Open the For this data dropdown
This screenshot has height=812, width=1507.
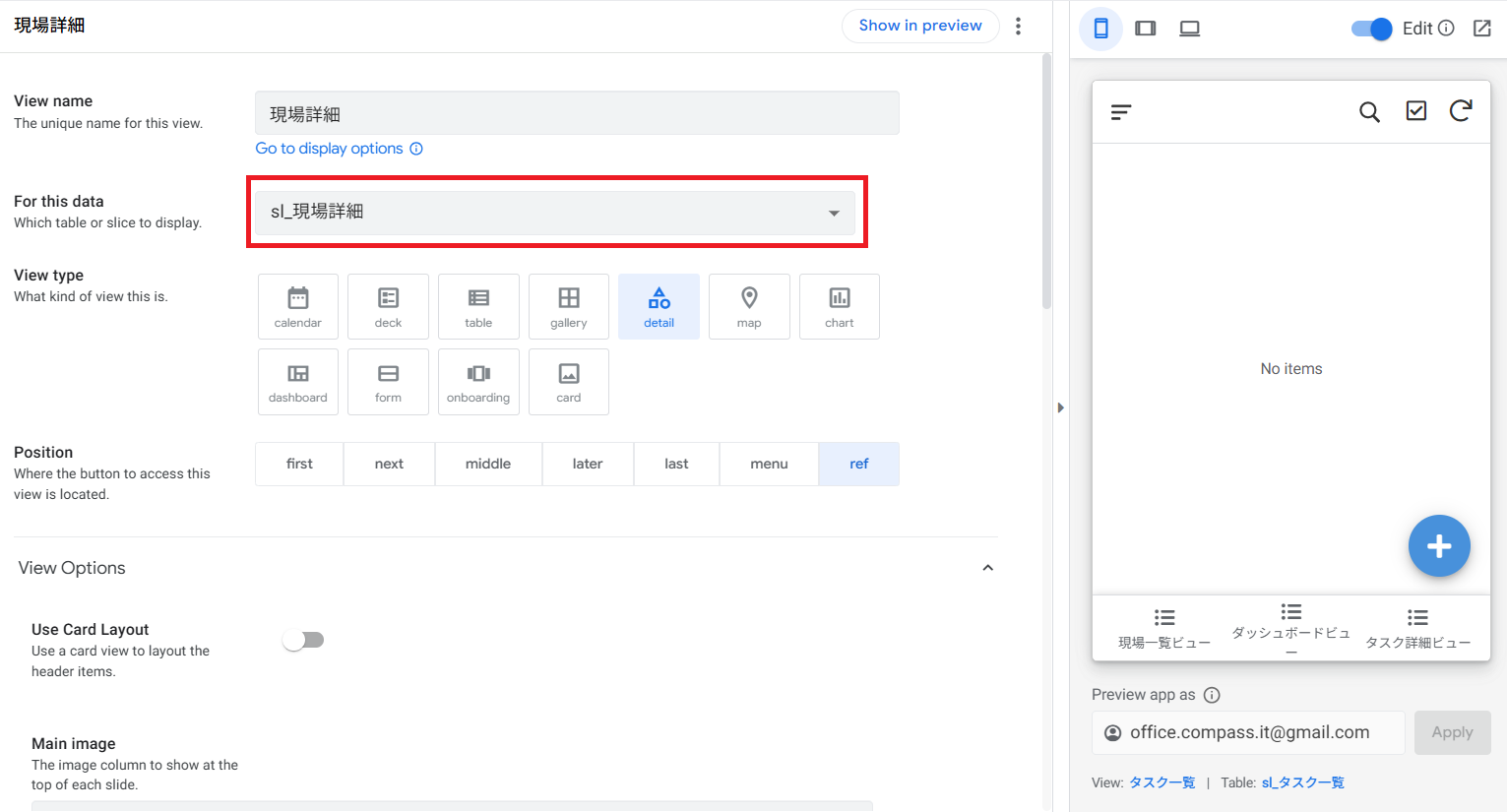point(555,213)
